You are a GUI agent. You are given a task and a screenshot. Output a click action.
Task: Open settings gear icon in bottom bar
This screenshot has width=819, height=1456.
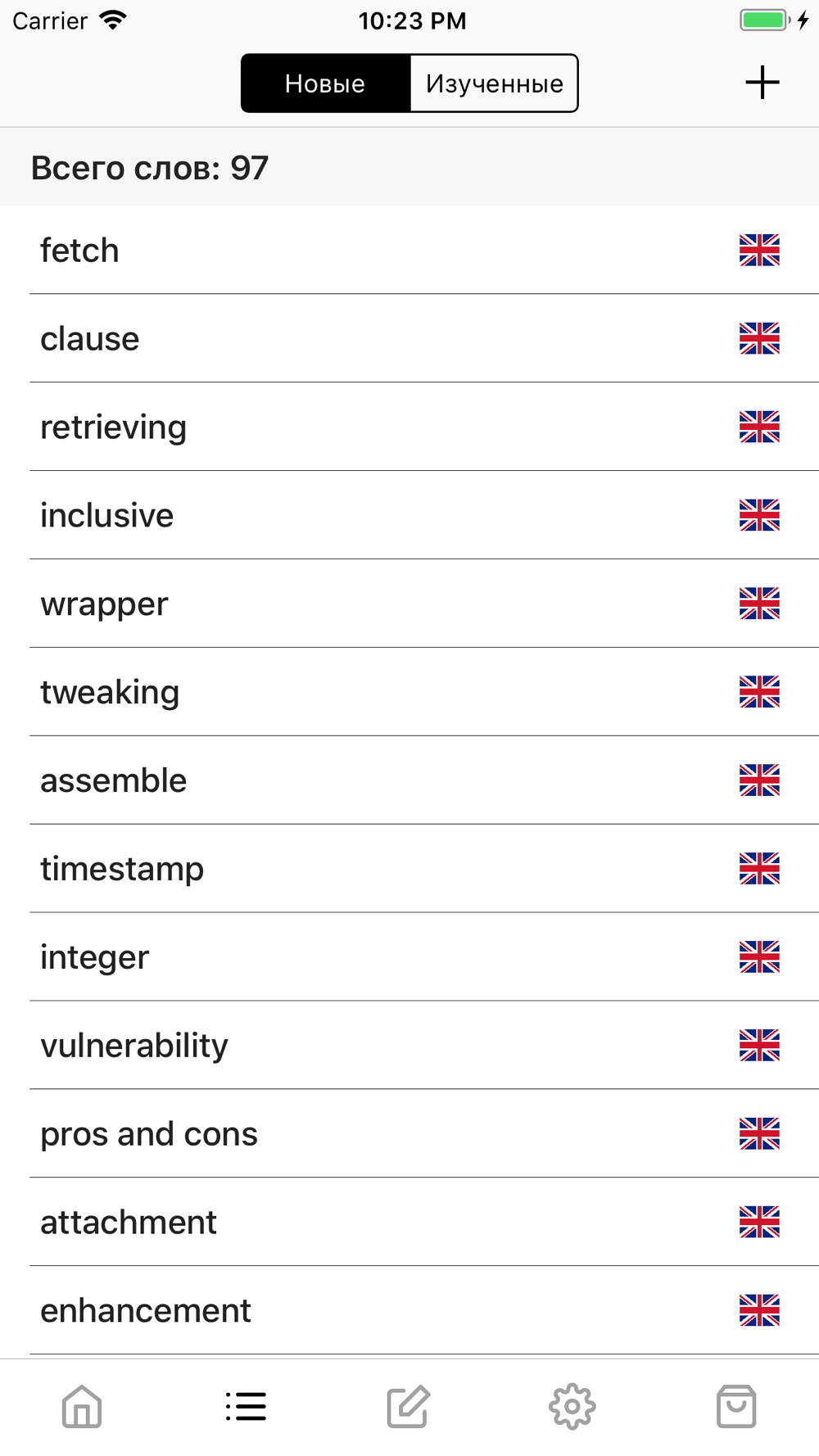pyautogui.click(x=572, y=1407)
